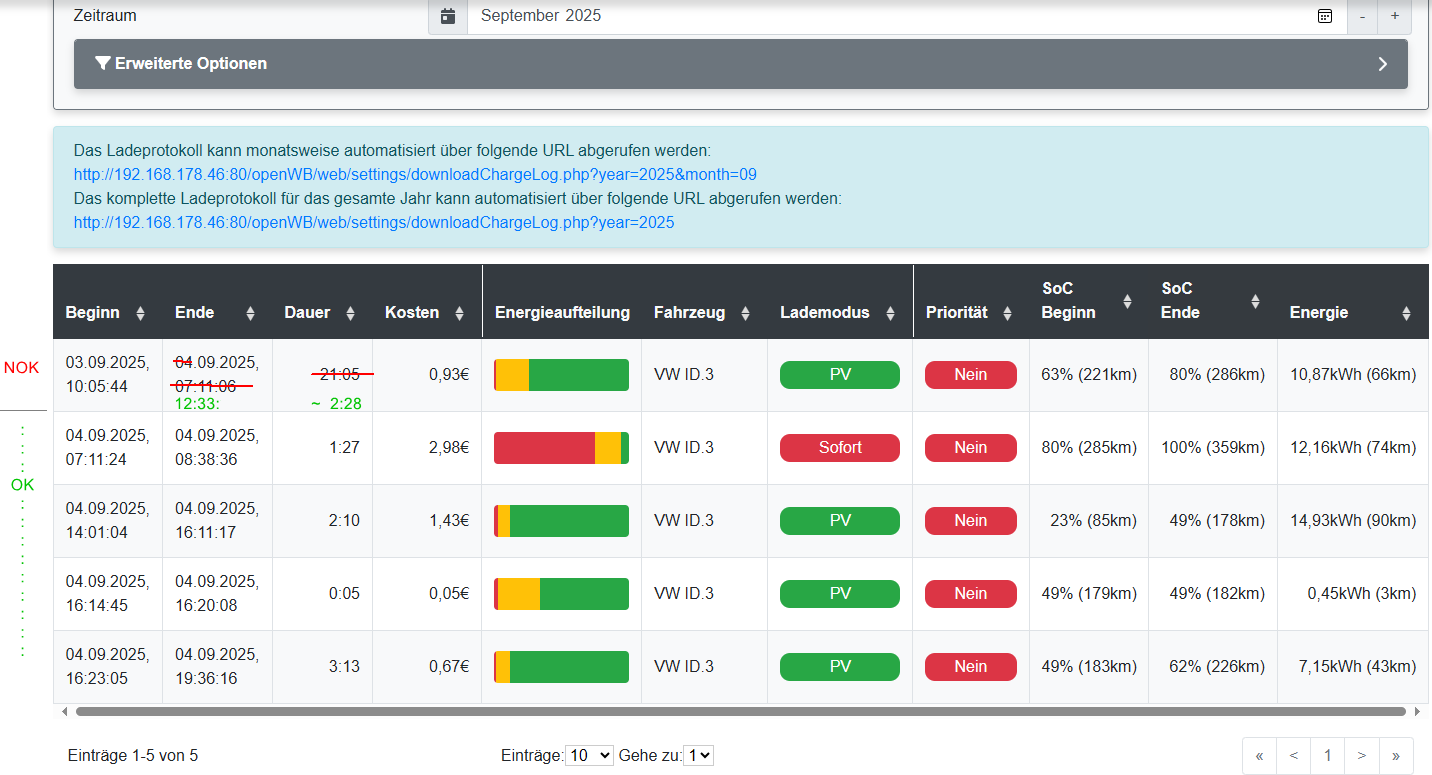Open the yearly charge log download URL
Image resolution: width=1432 pixels, height=775 pixels.
[x=374, y=222]
